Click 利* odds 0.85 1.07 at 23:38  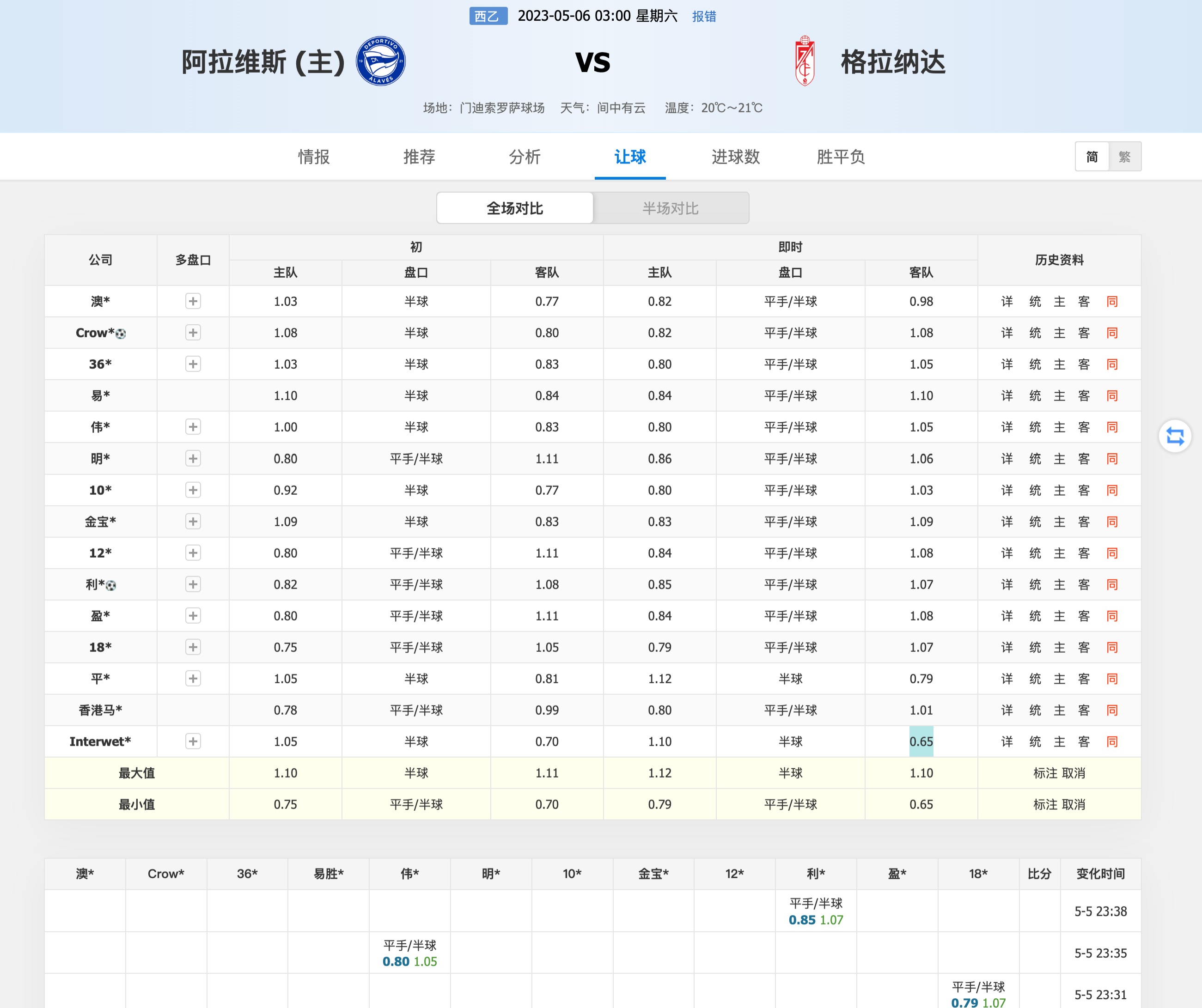click(816, 920)
